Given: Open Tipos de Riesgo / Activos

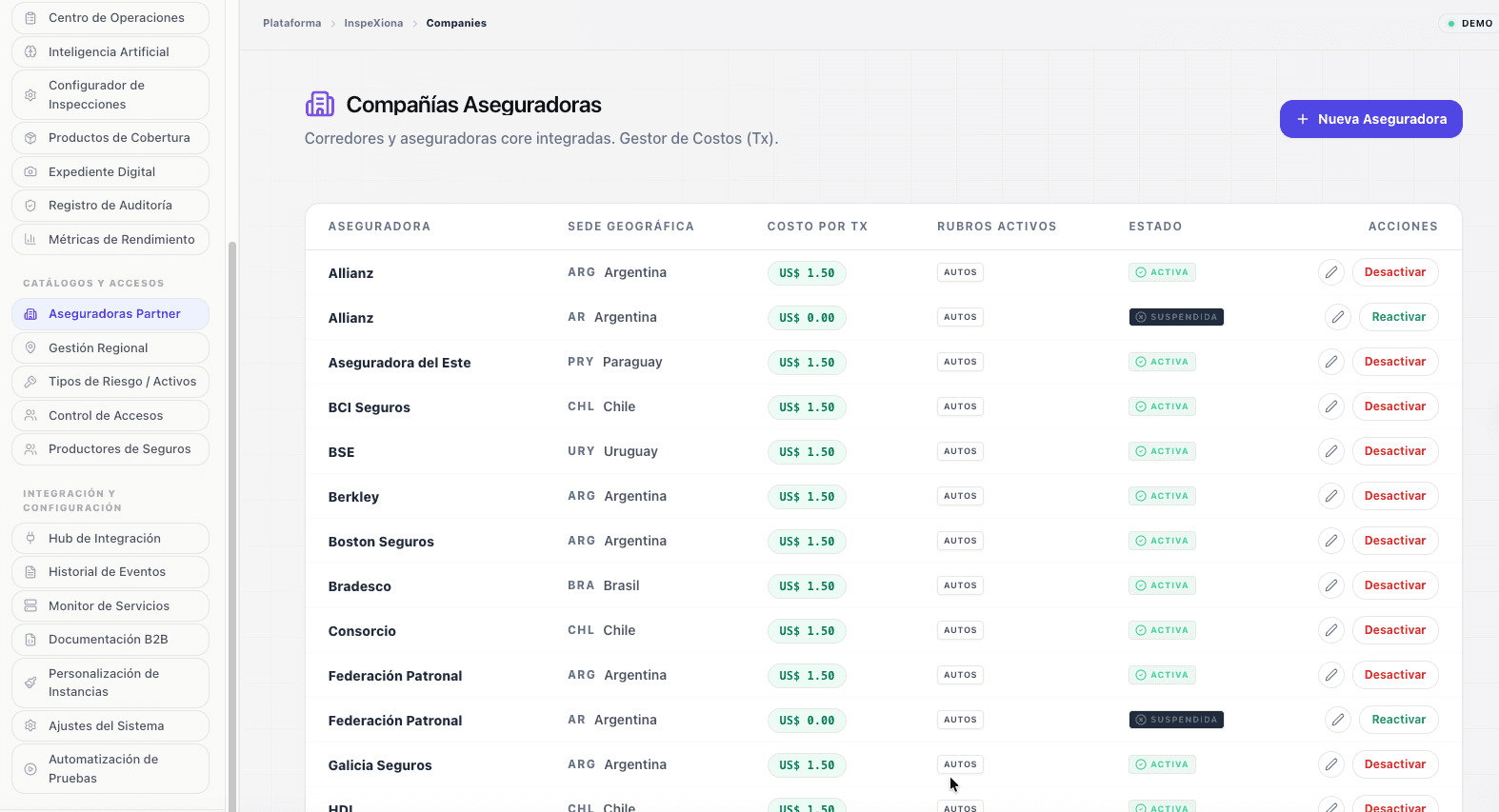Looking at the screenshot, I should pos(110,382).
